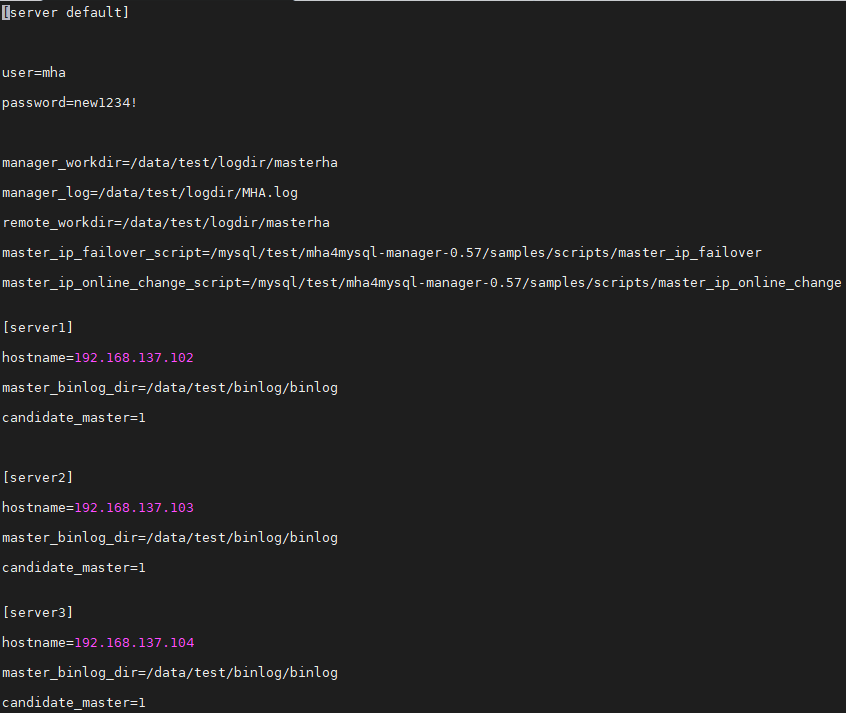Place cursor on manager_workdir line
846x713 pixels.
click(169, 162)
